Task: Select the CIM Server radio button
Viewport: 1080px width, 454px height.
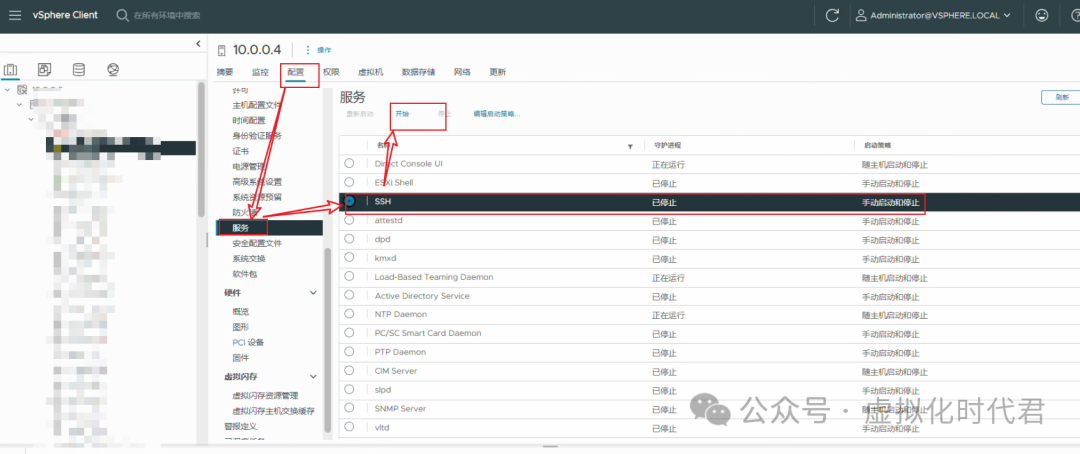Action: point(349,371)
